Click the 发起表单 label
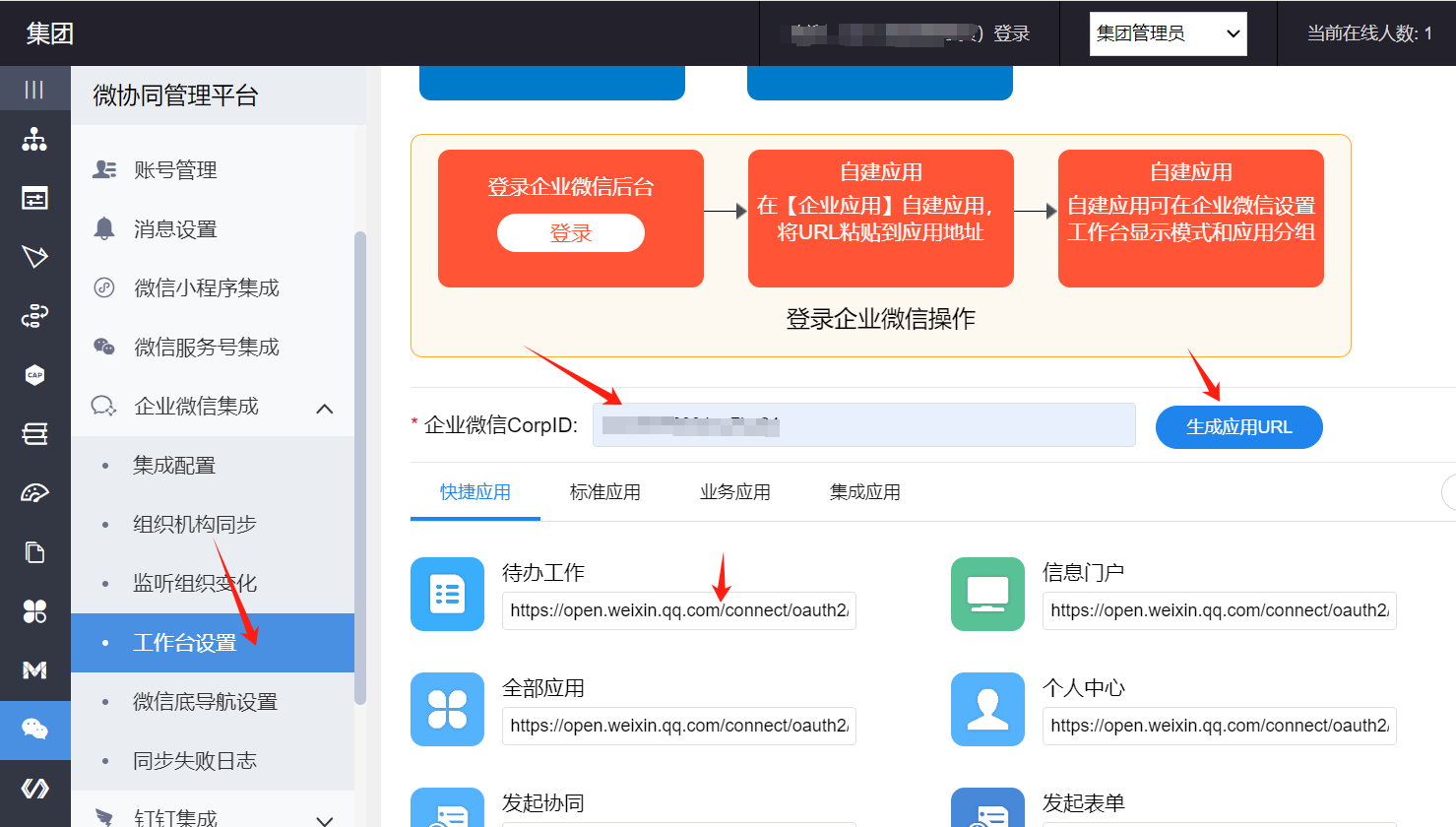The width and height of the screenshot is (1456, 827). 1084,803
